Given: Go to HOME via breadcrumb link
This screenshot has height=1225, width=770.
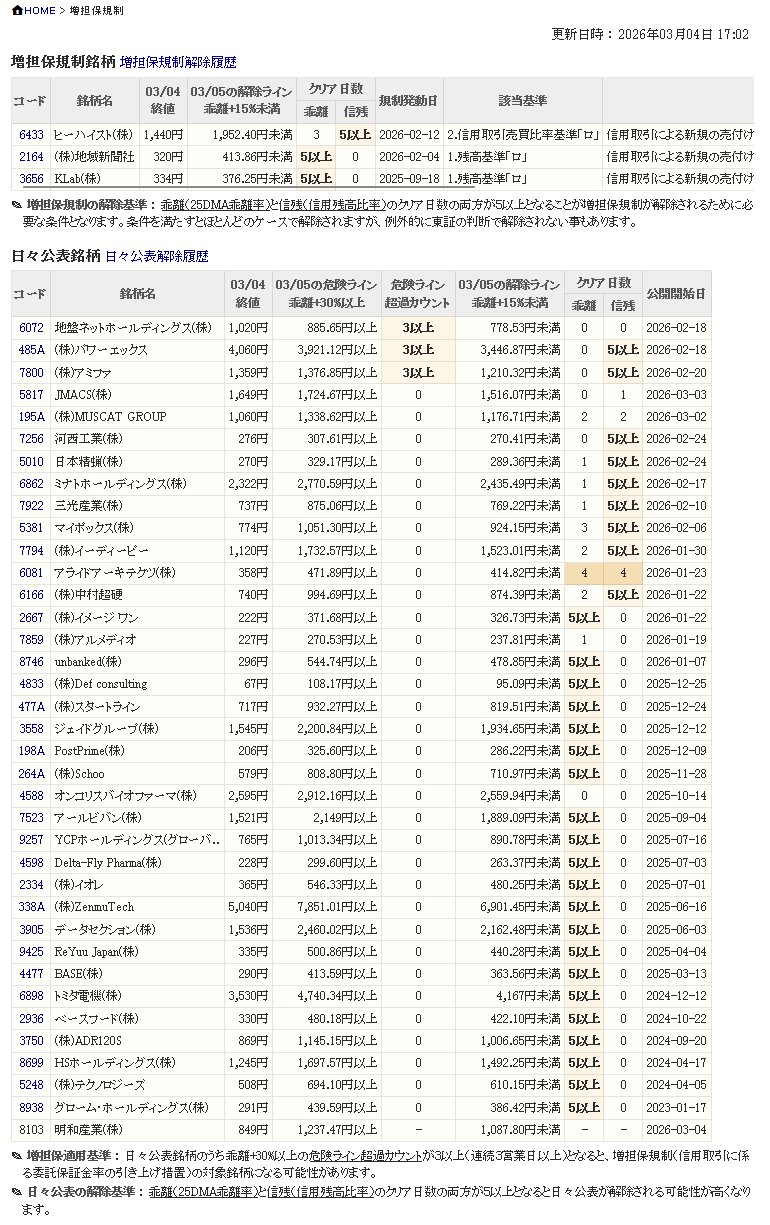Looking at the screenshot, I should pyautogui.click(x=40, y=10).
